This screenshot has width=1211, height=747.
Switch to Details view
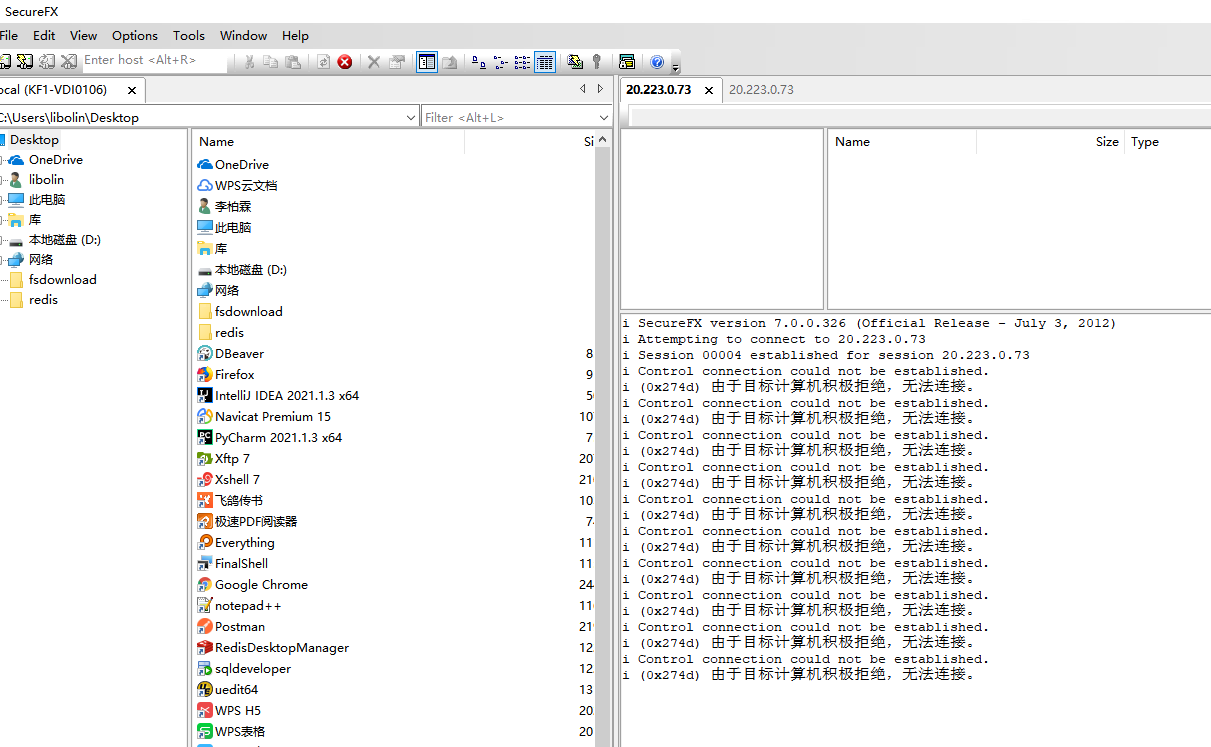point(544,61)
